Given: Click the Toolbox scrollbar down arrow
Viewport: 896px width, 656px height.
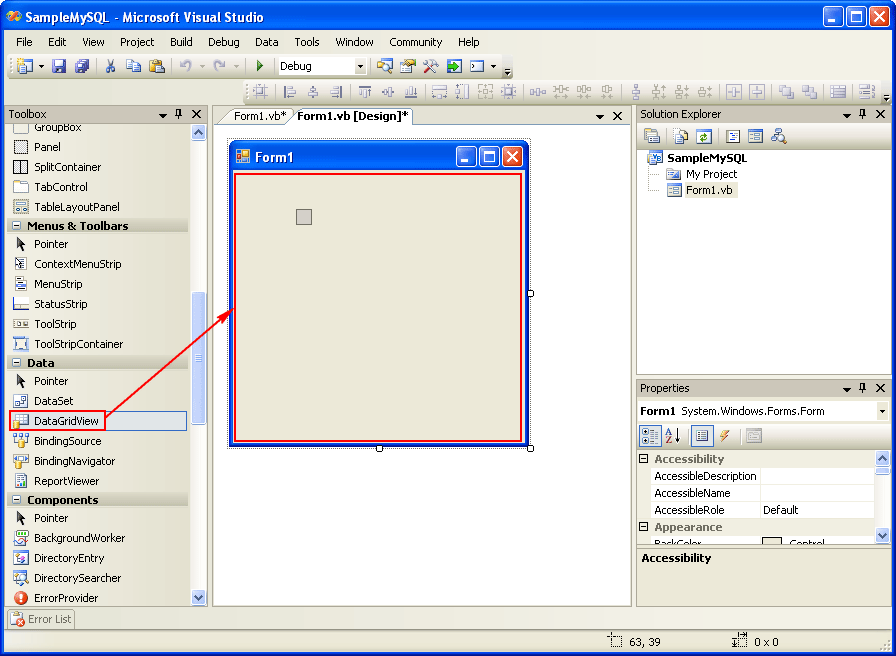Looking at the screenshot, I should pos(198,598).
